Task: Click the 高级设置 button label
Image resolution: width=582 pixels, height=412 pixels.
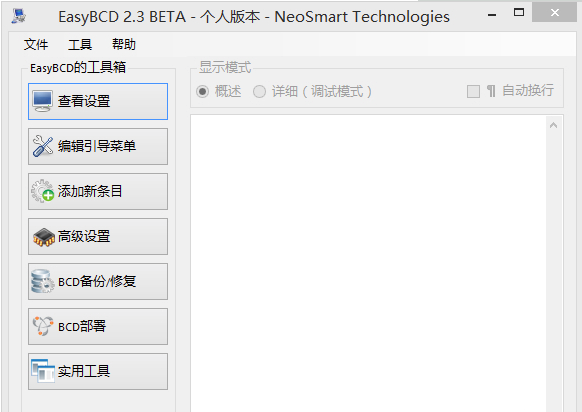Action: 84,236
